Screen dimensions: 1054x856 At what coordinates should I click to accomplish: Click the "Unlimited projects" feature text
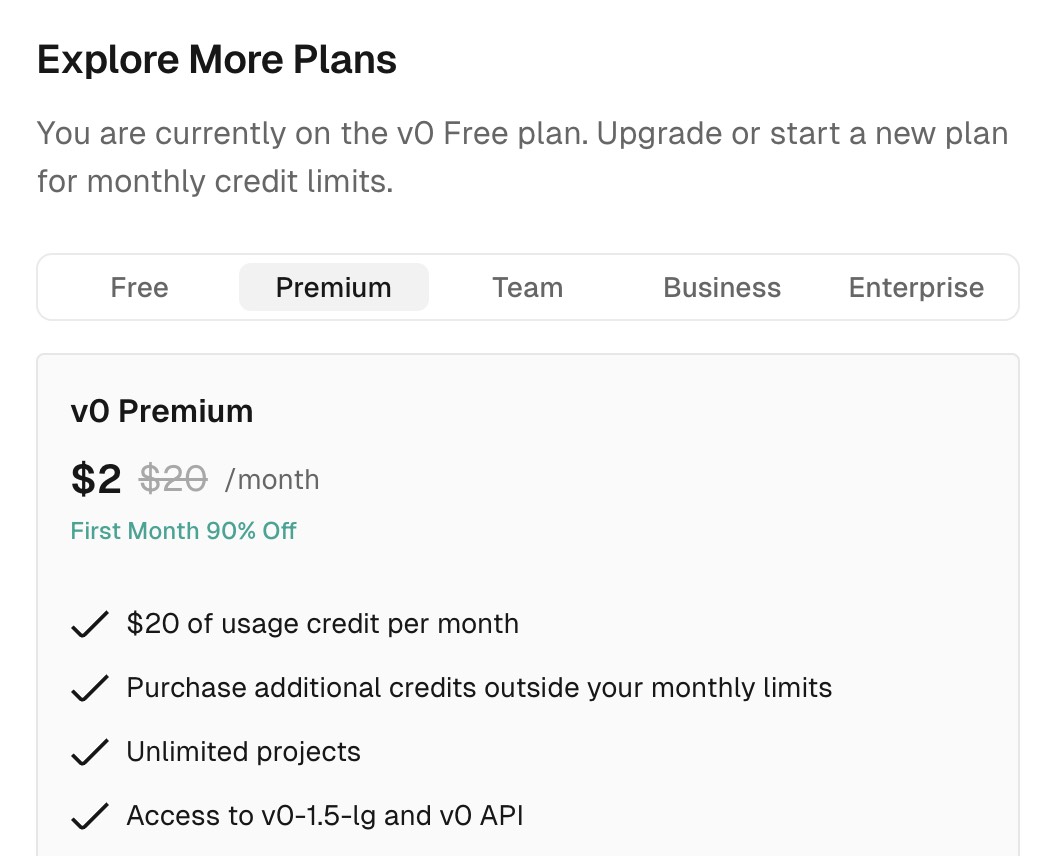pos(243,752)
